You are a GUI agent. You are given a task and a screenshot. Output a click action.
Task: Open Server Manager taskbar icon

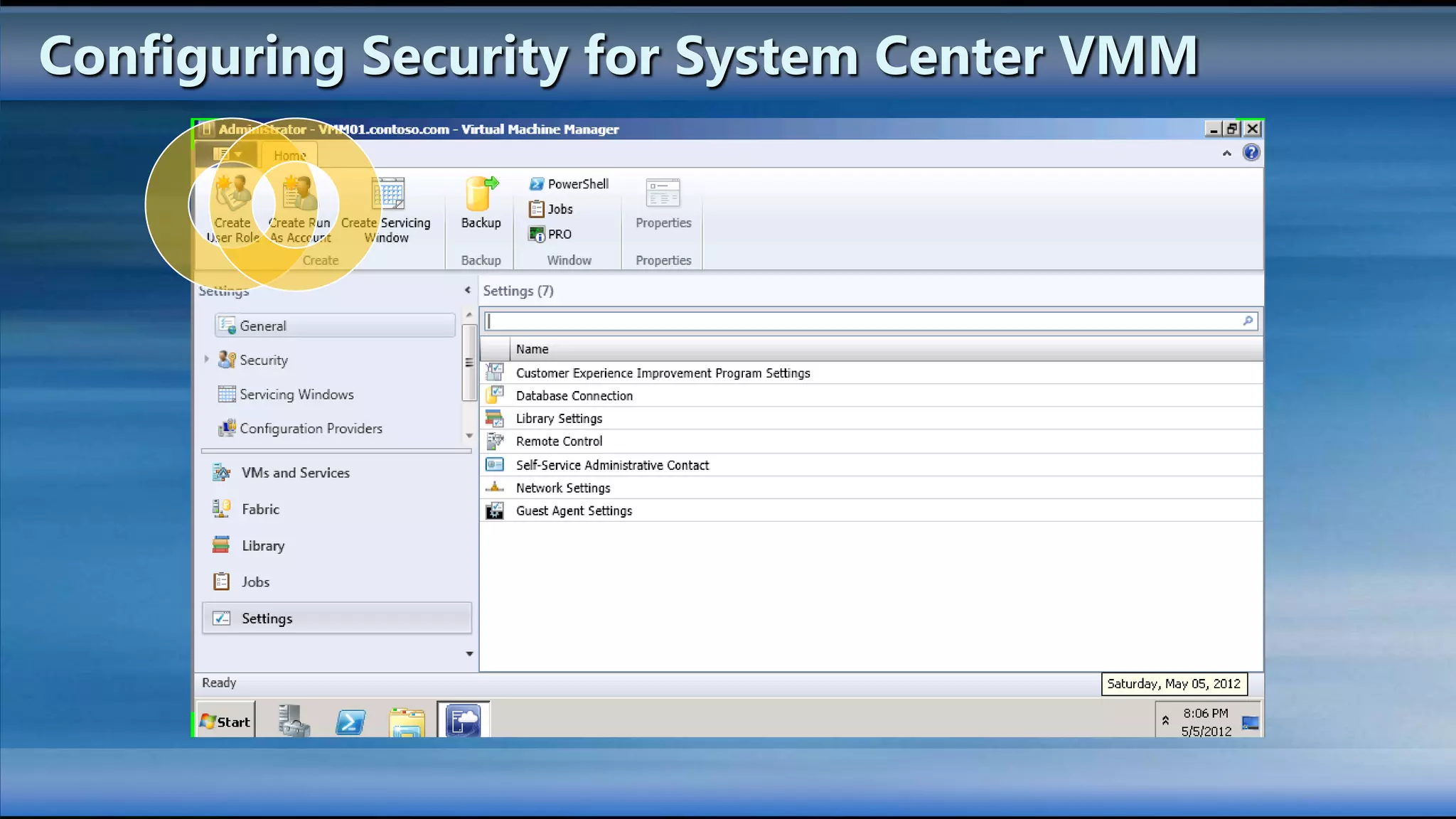point(294,720)
